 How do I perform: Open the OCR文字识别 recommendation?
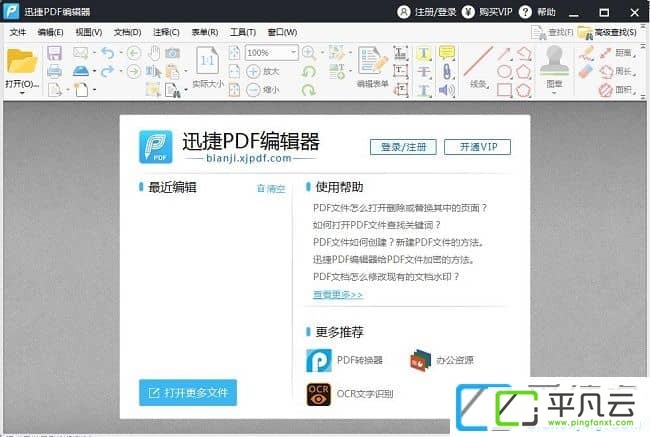click(x=350, y=394)
